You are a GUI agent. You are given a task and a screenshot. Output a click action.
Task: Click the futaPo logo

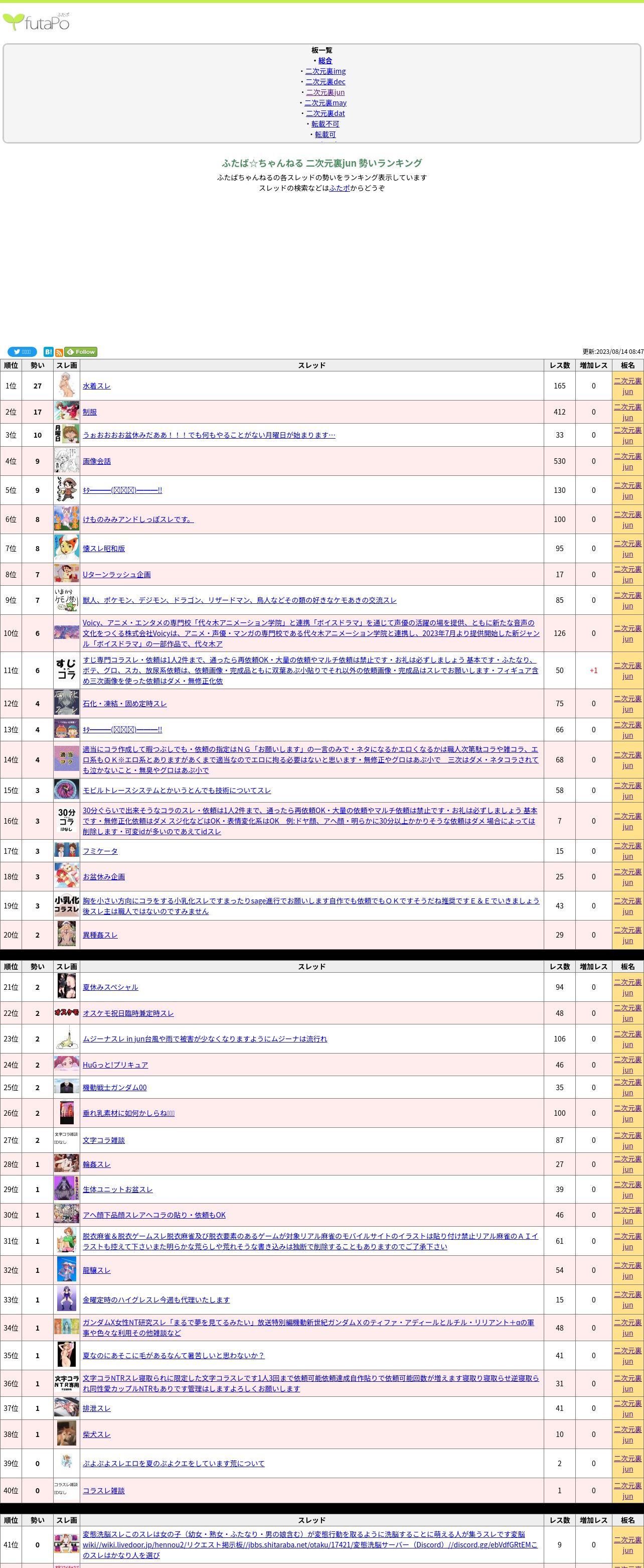coord(37,21)
